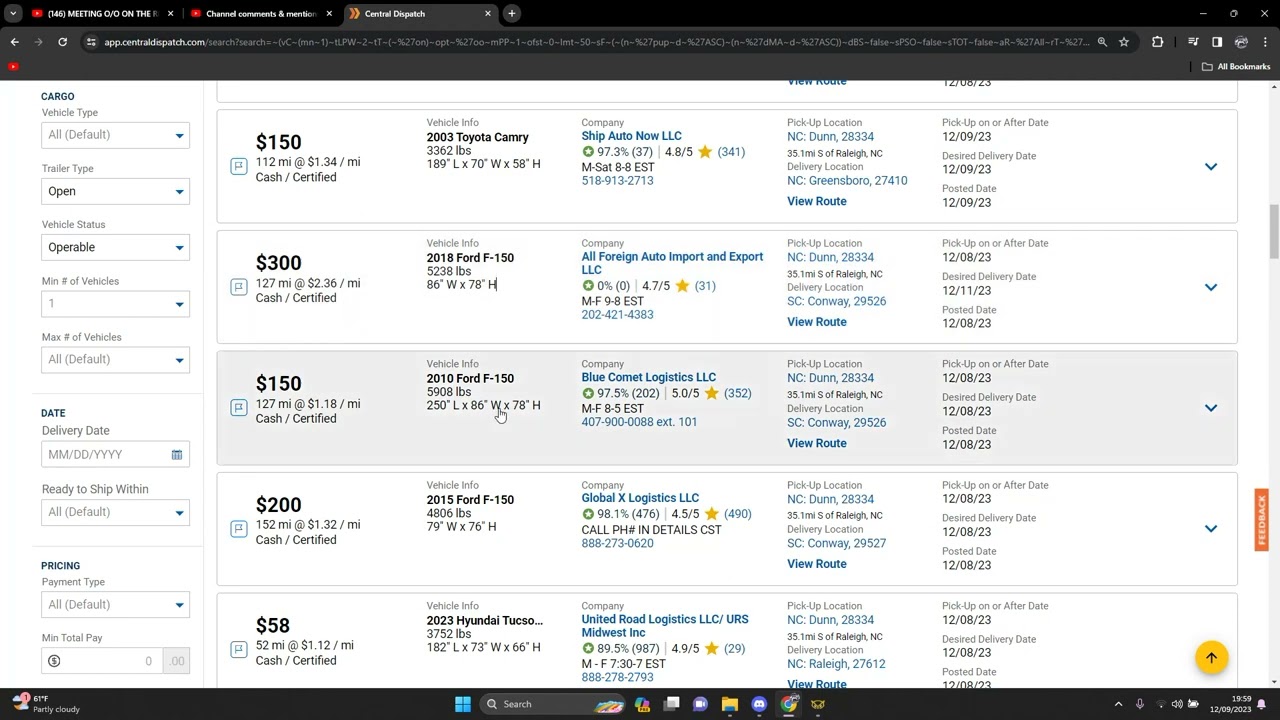The height and width of the screenshot is (720, 1280).
Task: Open the browser side panel icon
Action: (1217, 42)
